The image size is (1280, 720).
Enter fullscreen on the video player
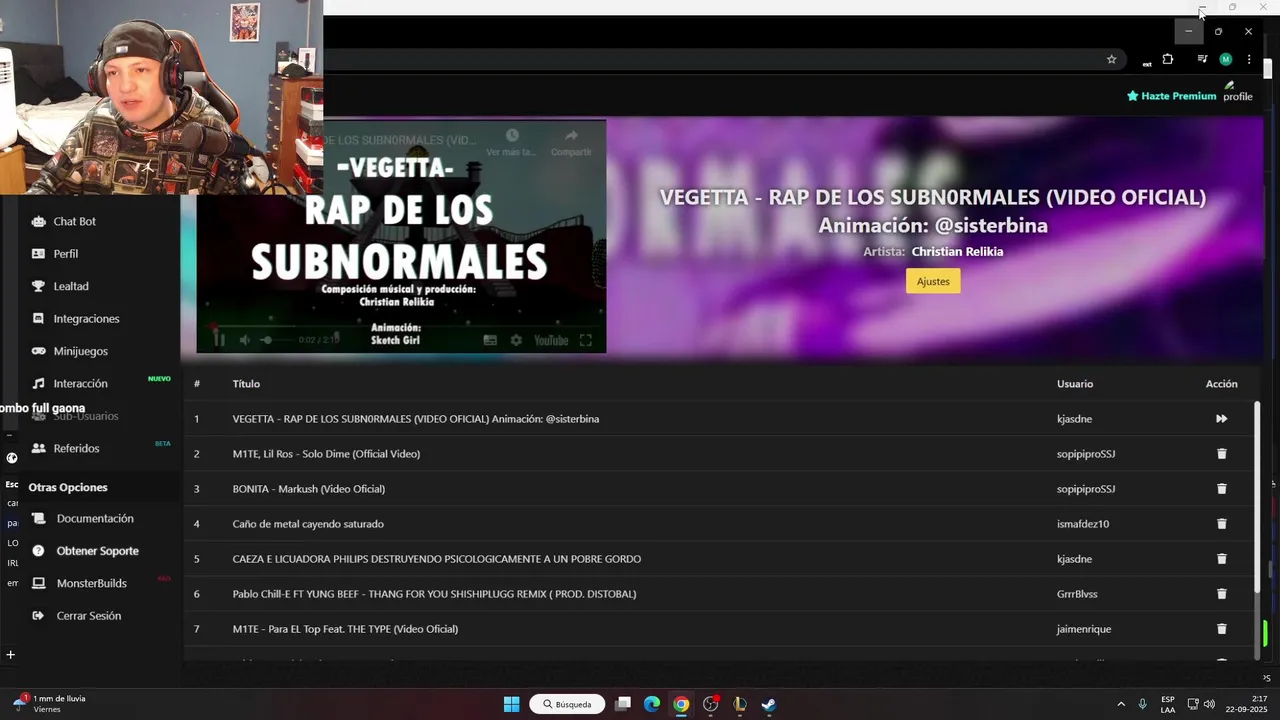coord(586,340)
